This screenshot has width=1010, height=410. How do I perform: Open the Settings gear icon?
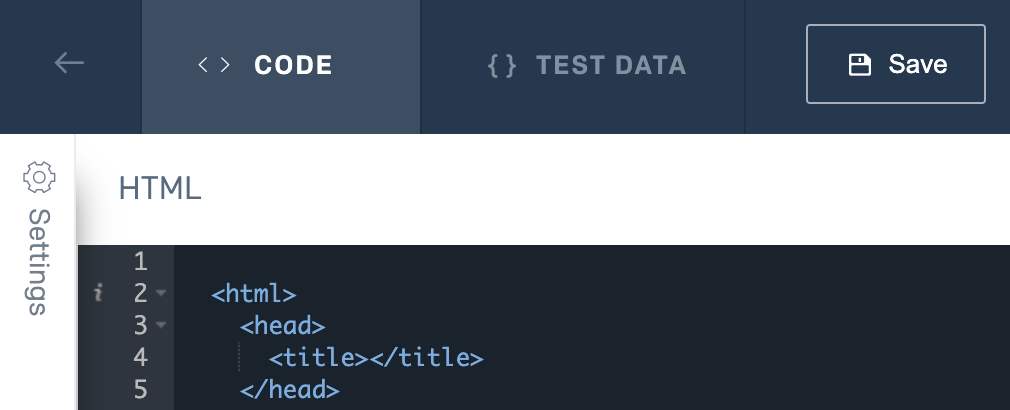coord(38,177)
